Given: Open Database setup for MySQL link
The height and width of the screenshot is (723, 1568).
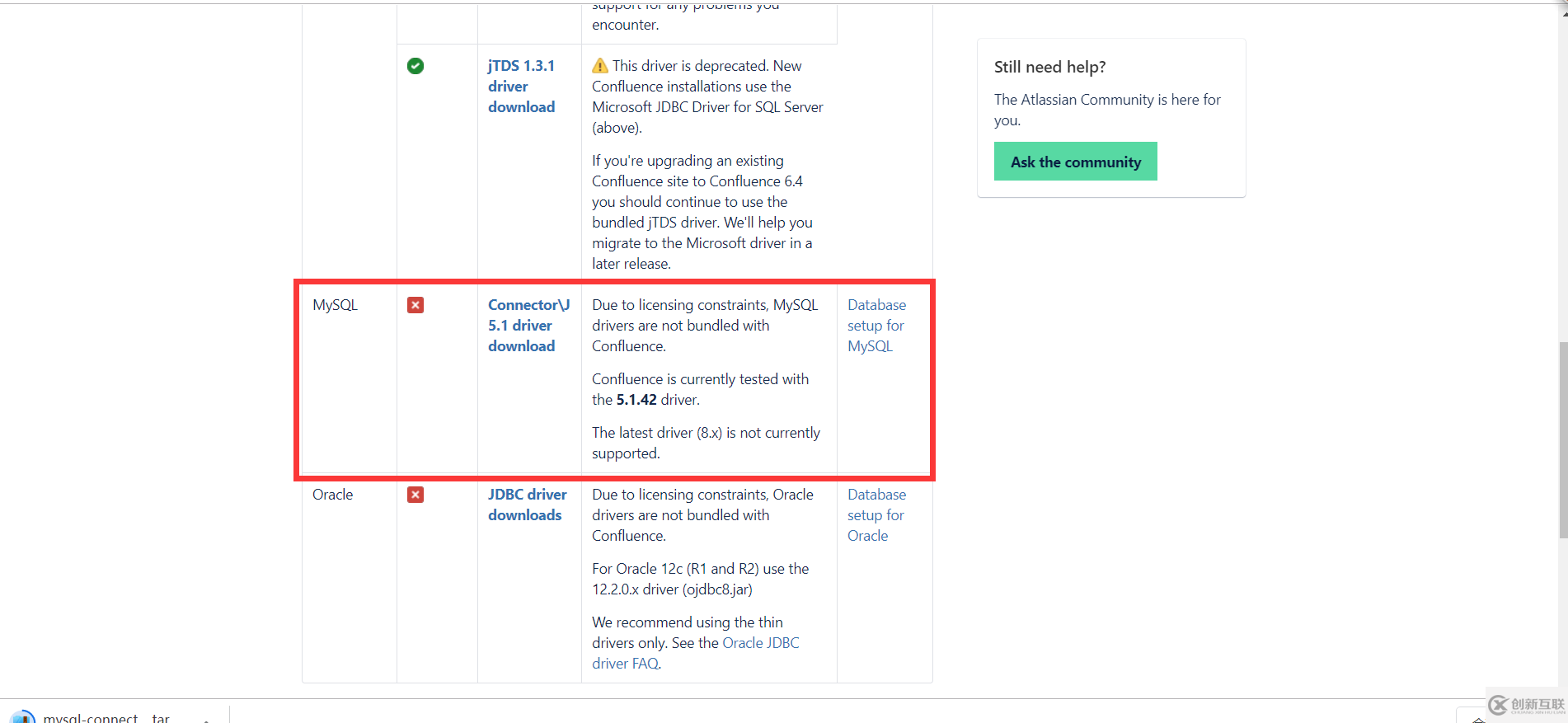Looking at the screenshot, I should (x=876, y=326).
